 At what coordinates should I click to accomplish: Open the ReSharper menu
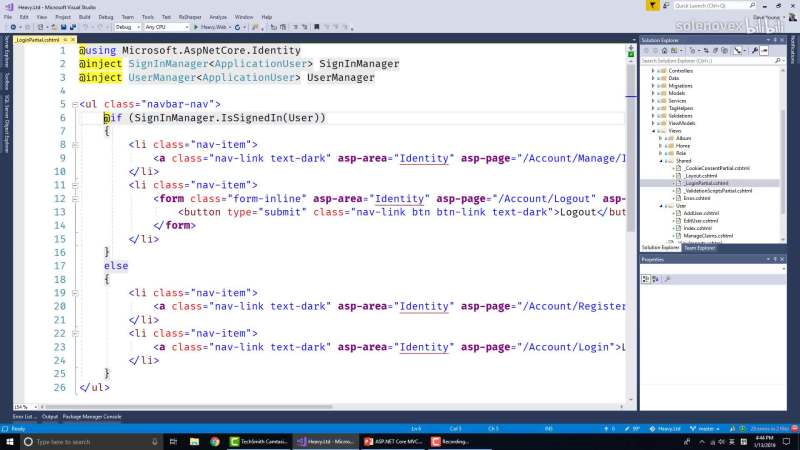point(190,17)
